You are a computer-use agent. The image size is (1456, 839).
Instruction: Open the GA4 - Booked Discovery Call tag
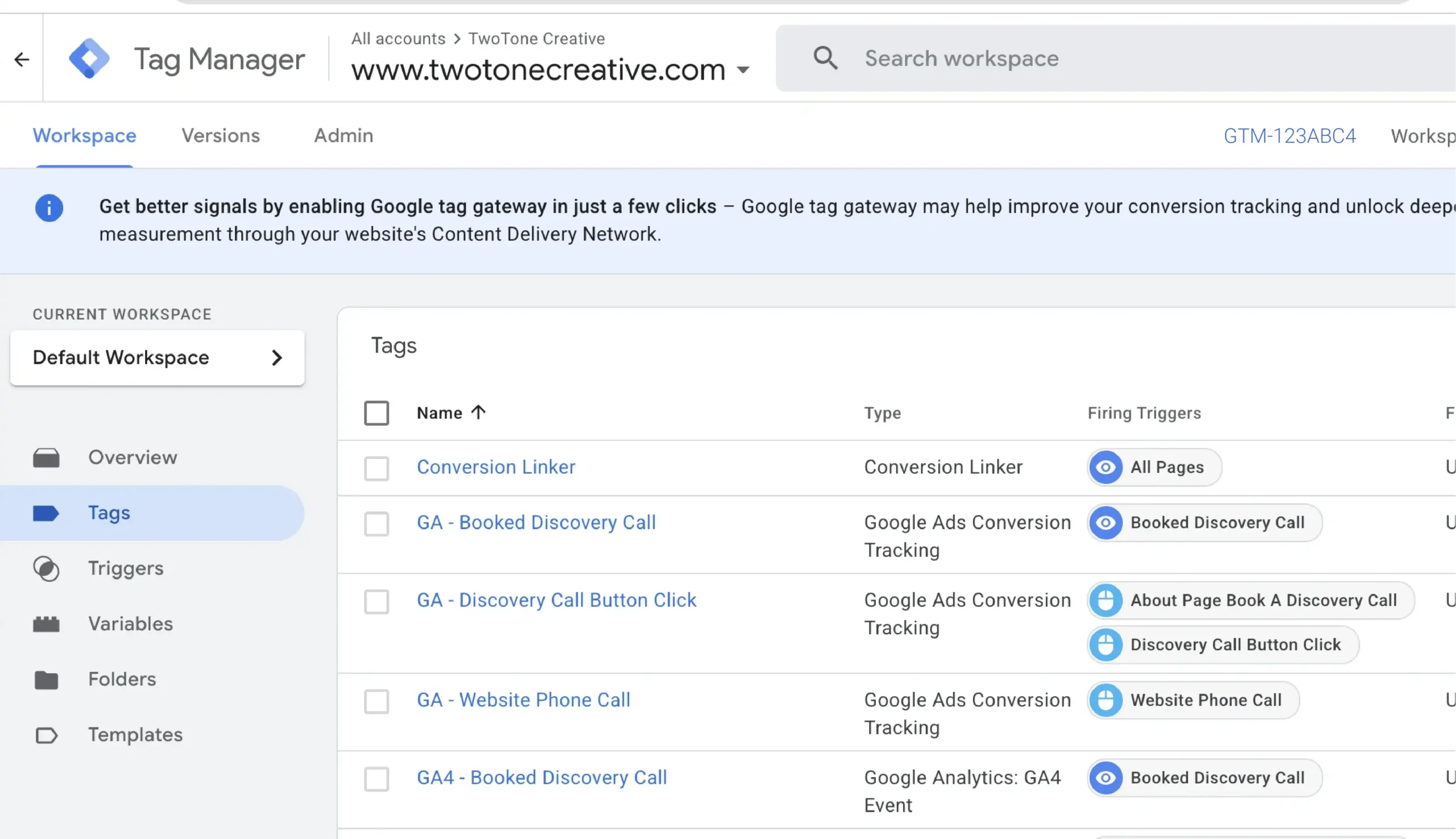542,778
